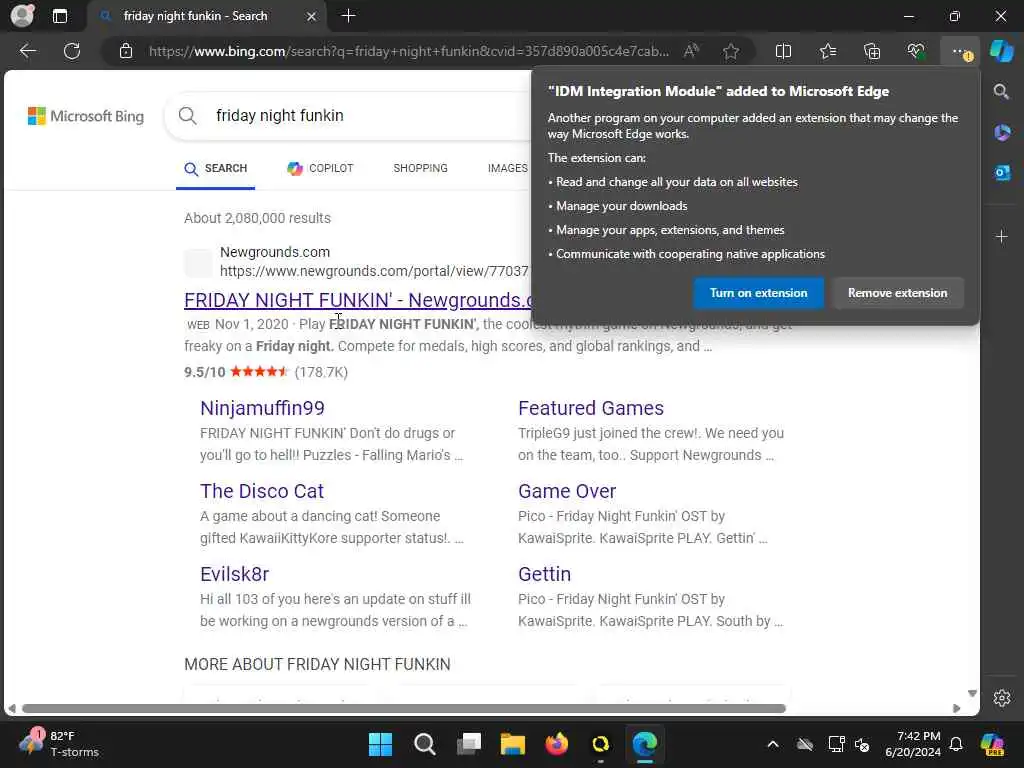Open the Gettin sublink
Screen dimensions: 1024x768
click(544, 574)
